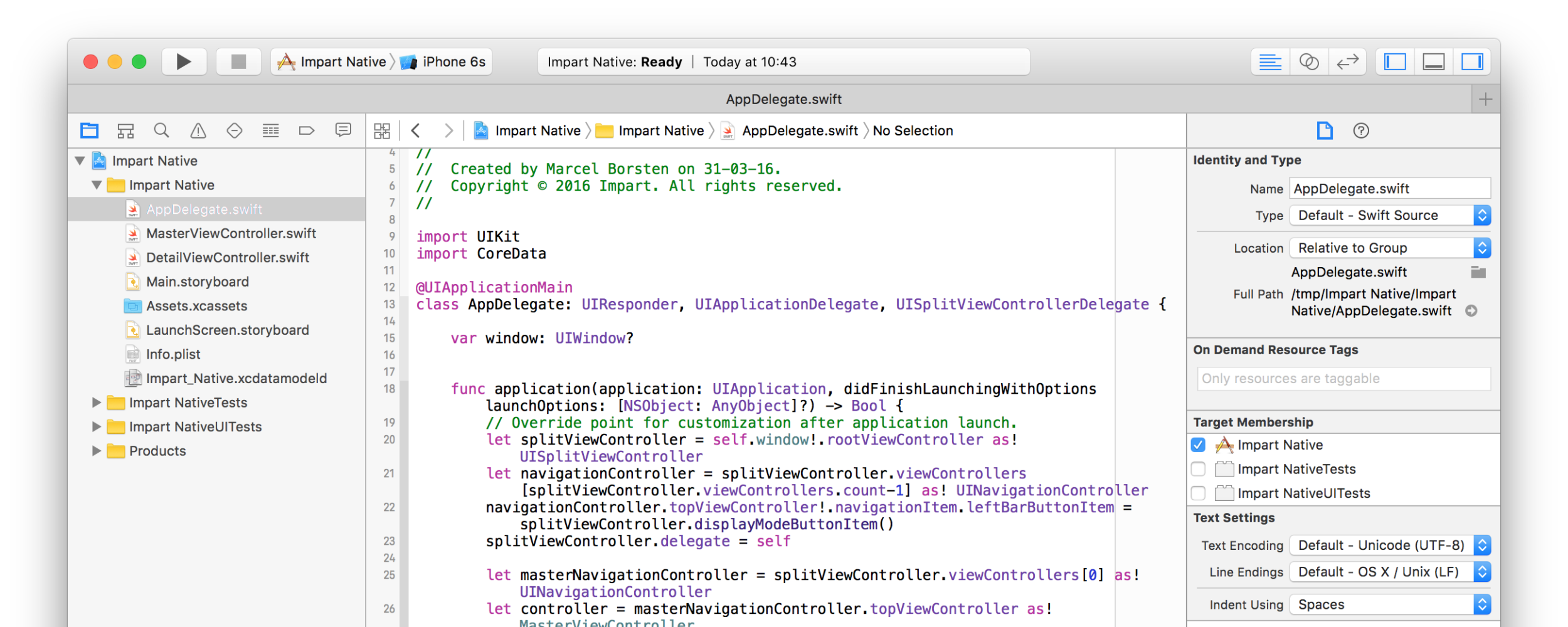Screen dimensions: 1568x627
Task: Click AppDelegate.swift in jump bar
Action: (790, 130)
